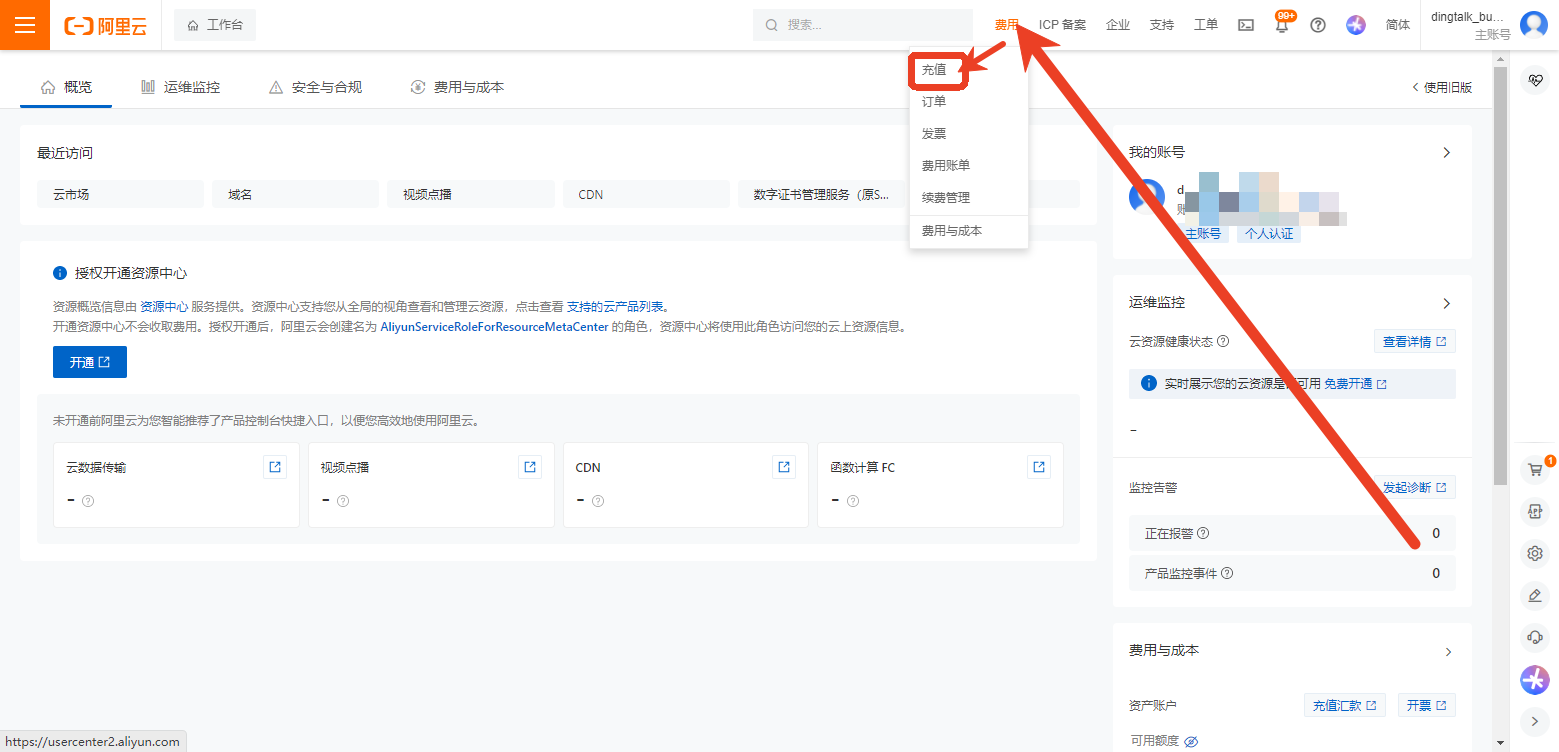Switch to the 安全与合规 tab
Viewport: 1559px width, 752px height.
click(x=315, y=88)
